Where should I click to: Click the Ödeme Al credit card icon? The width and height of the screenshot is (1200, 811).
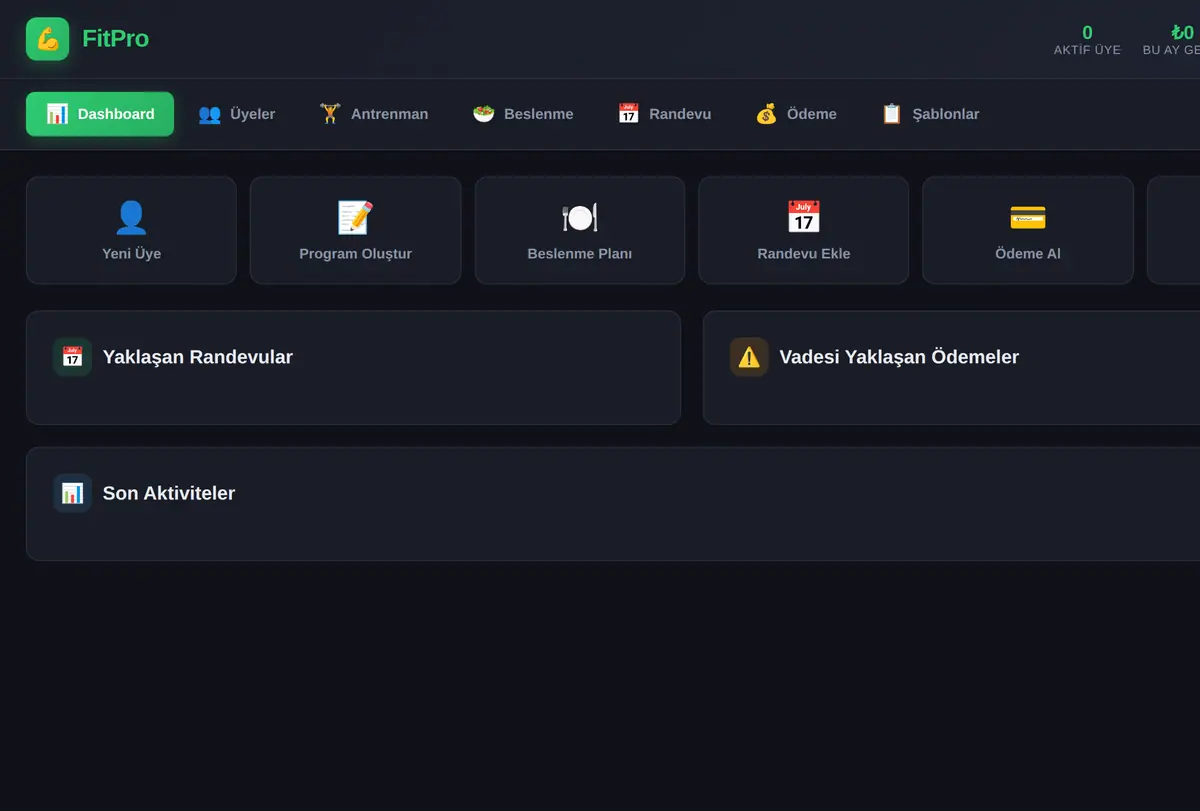(1028, 217)
